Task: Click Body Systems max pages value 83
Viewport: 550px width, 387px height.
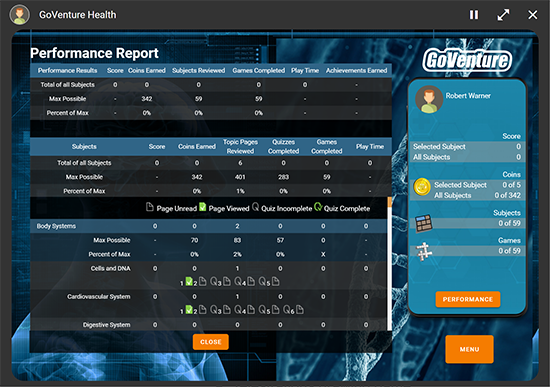Action: pos(237,240)
